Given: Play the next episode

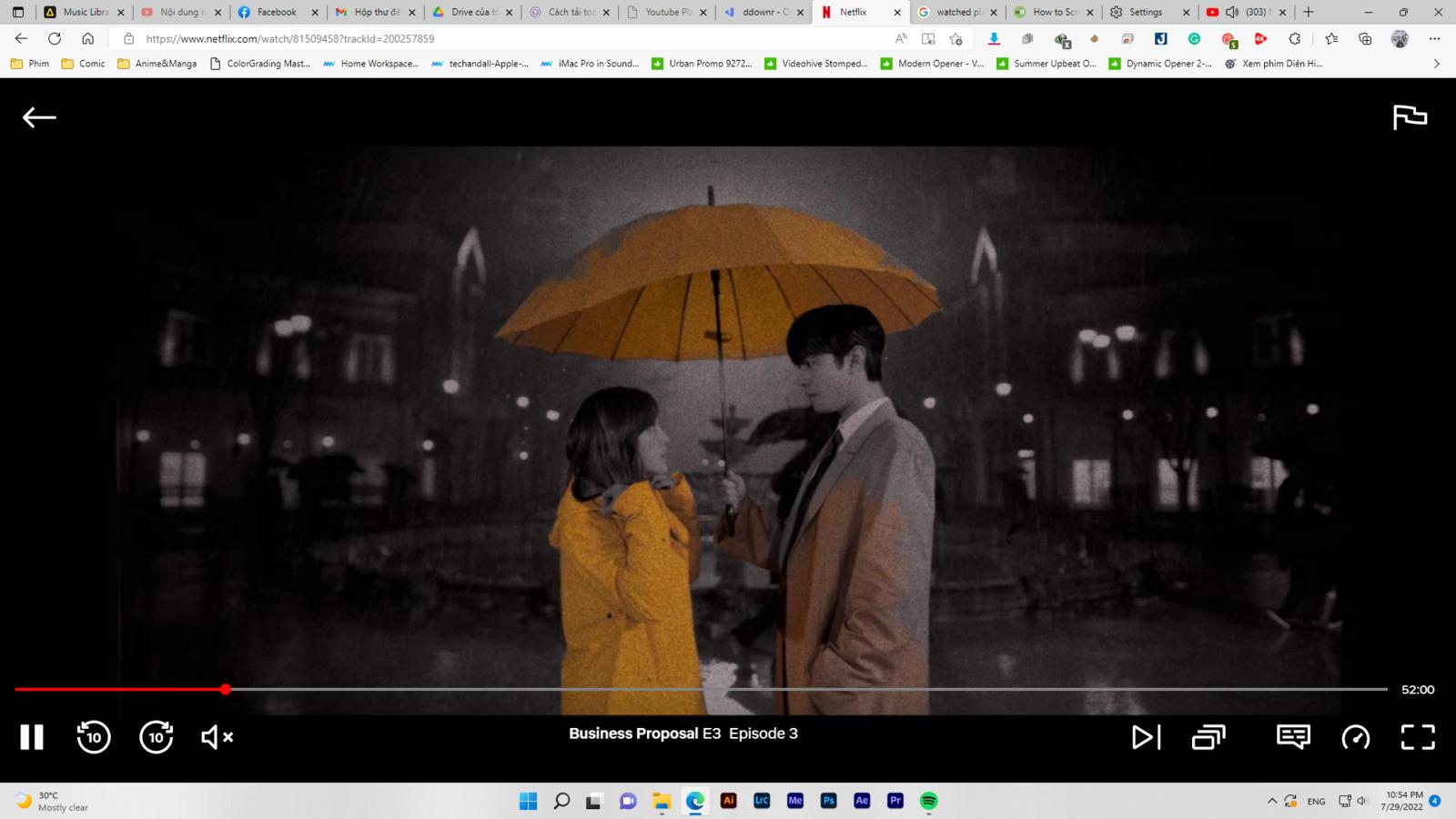Looking at the screenshot, I should point(1146,737).
